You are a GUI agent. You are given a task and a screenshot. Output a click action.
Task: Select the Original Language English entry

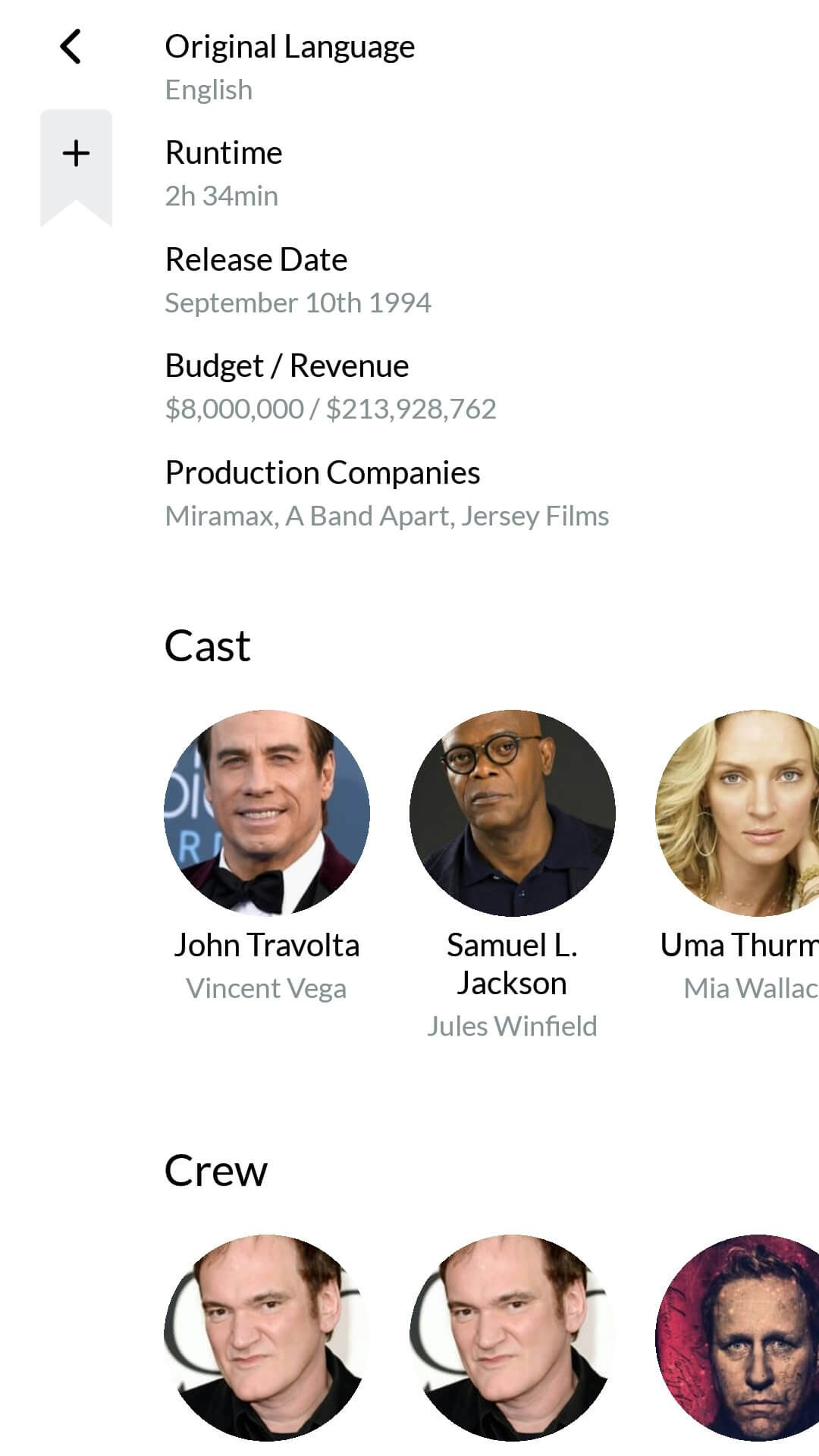coord(209,89)
